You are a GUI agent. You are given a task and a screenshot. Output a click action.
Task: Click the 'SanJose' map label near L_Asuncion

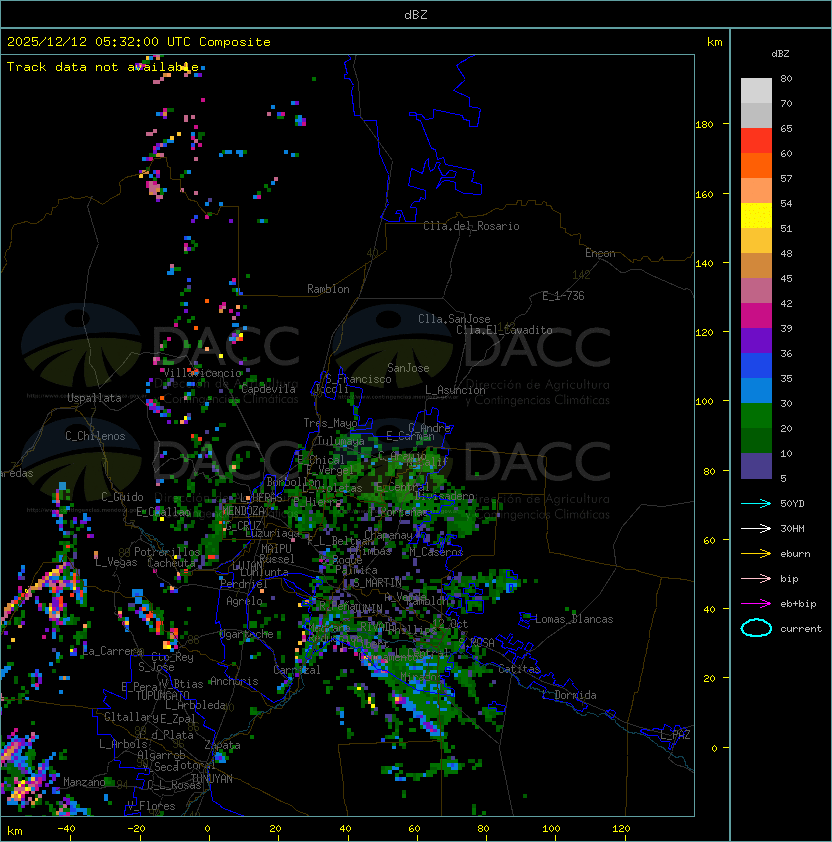[408, 368]
